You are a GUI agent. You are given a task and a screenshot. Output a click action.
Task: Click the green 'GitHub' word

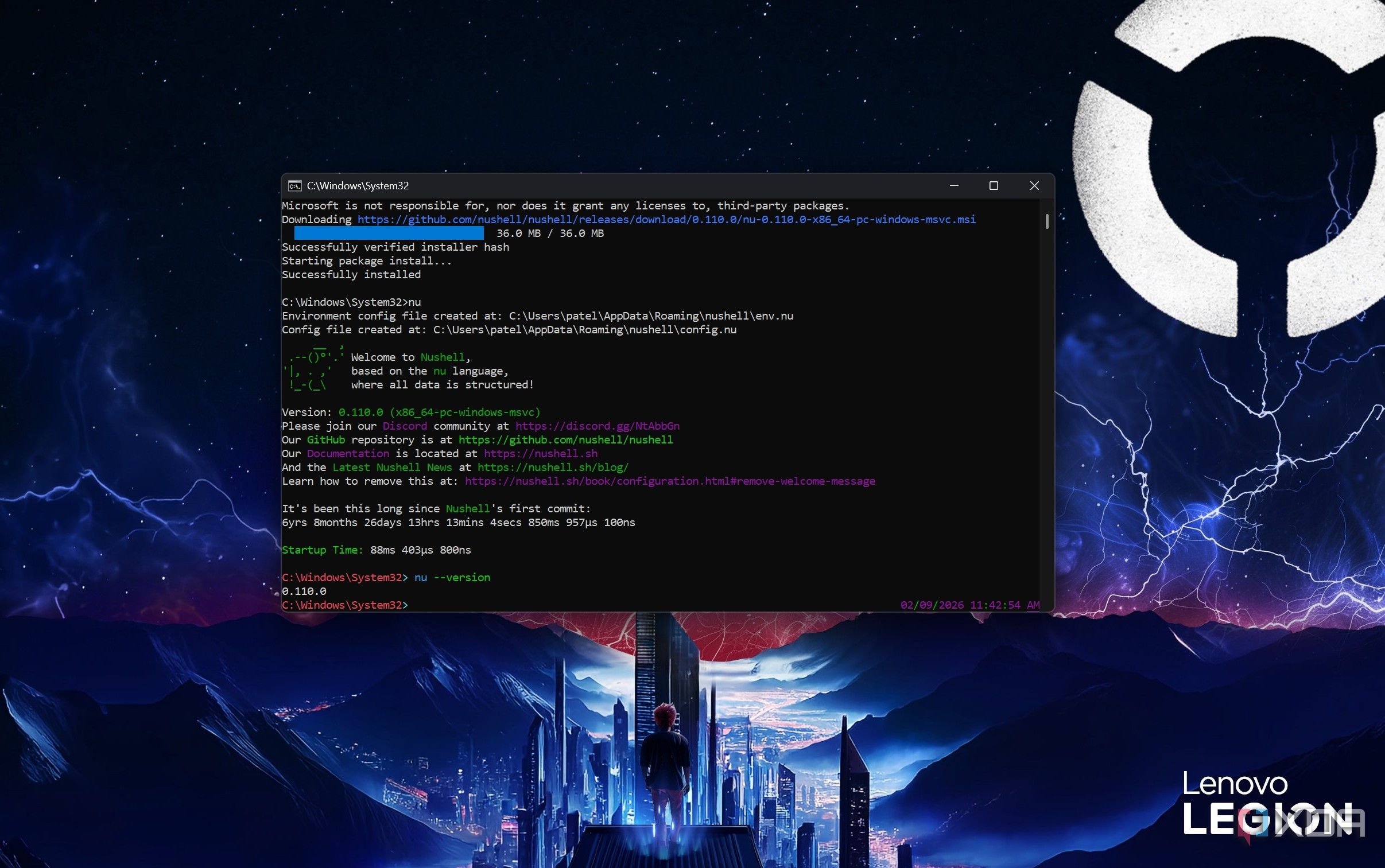click(325, 440)
